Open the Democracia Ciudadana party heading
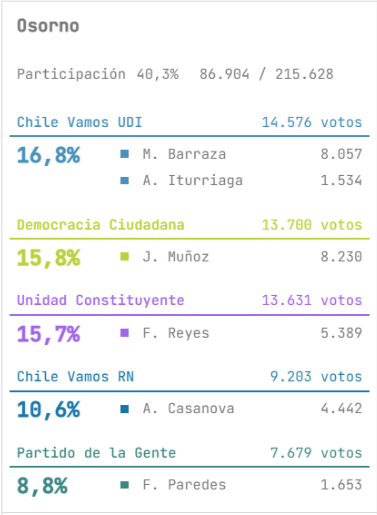 pyautogui.click(x=101, y=225)
